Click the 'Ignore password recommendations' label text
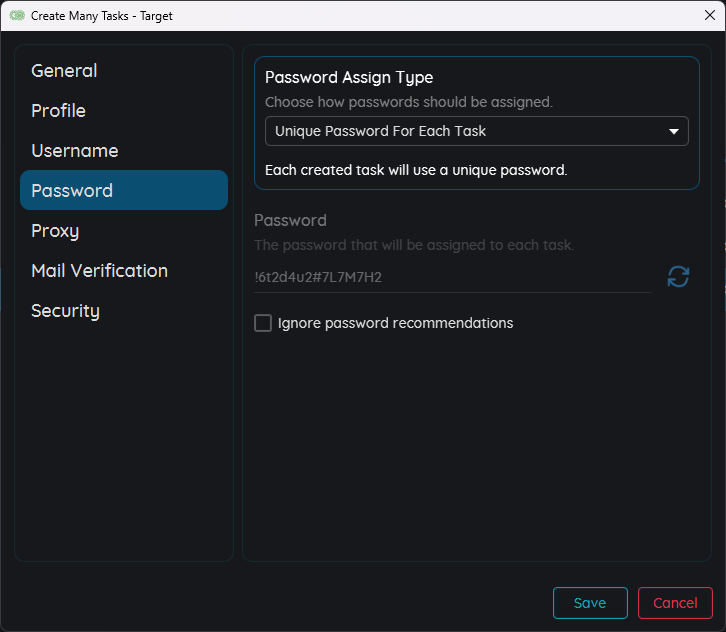 click(395, 323)
